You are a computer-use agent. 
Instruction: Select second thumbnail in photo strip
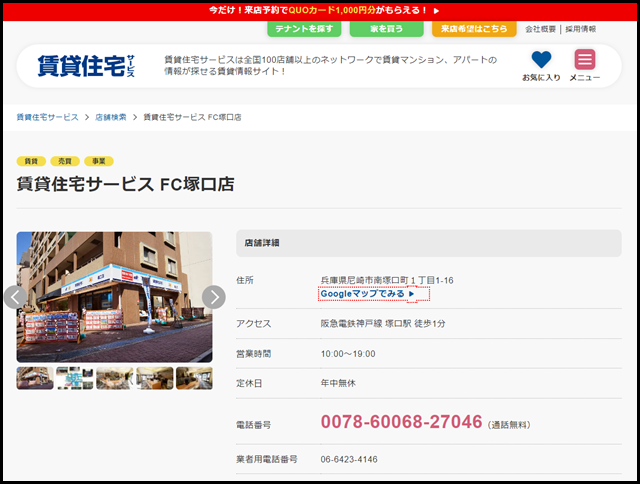tap(75, 378)
